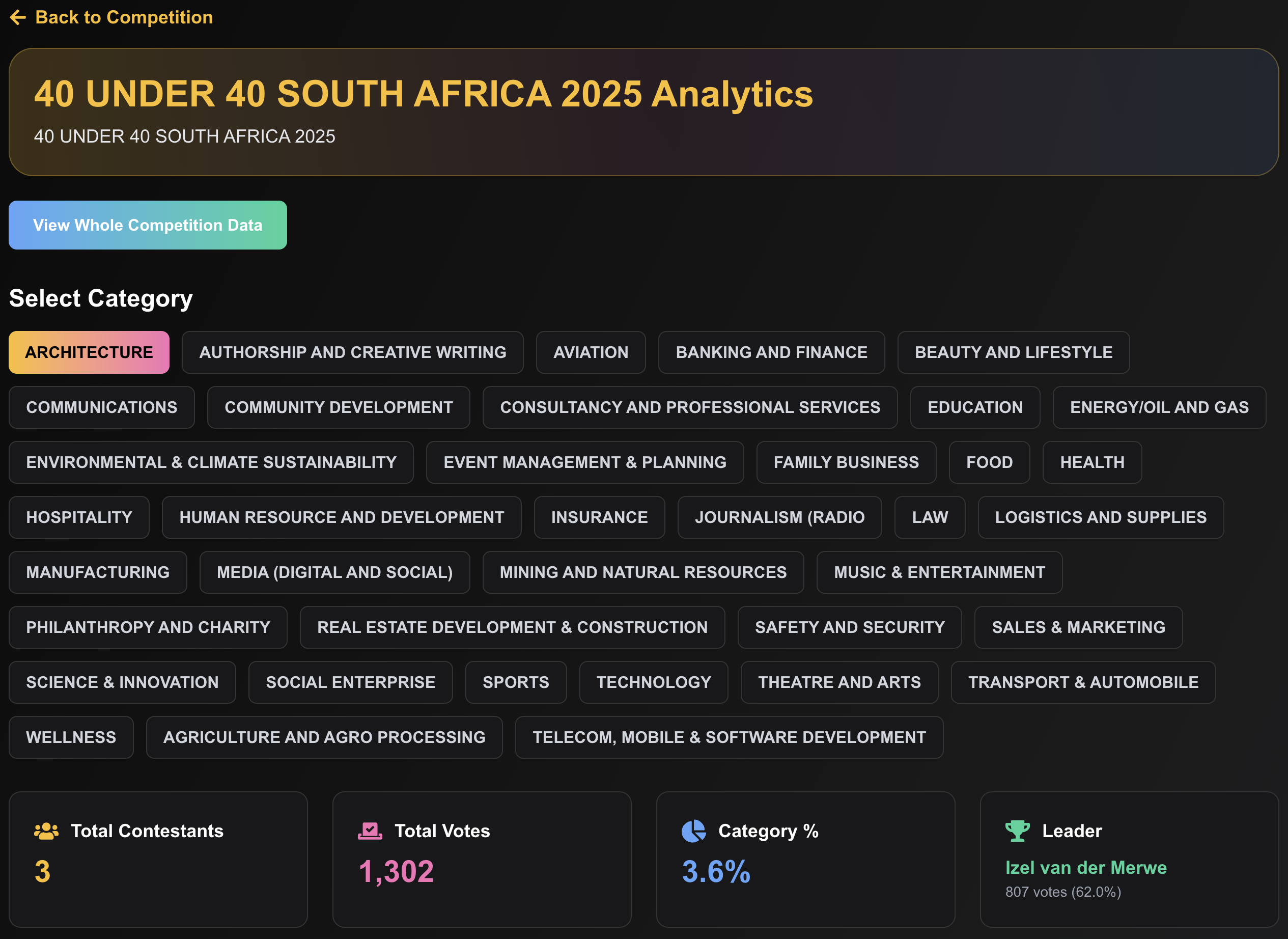Select the LAW category chip
The height and width of the screenshot is (939, 1288).
(x=930, y=517)
